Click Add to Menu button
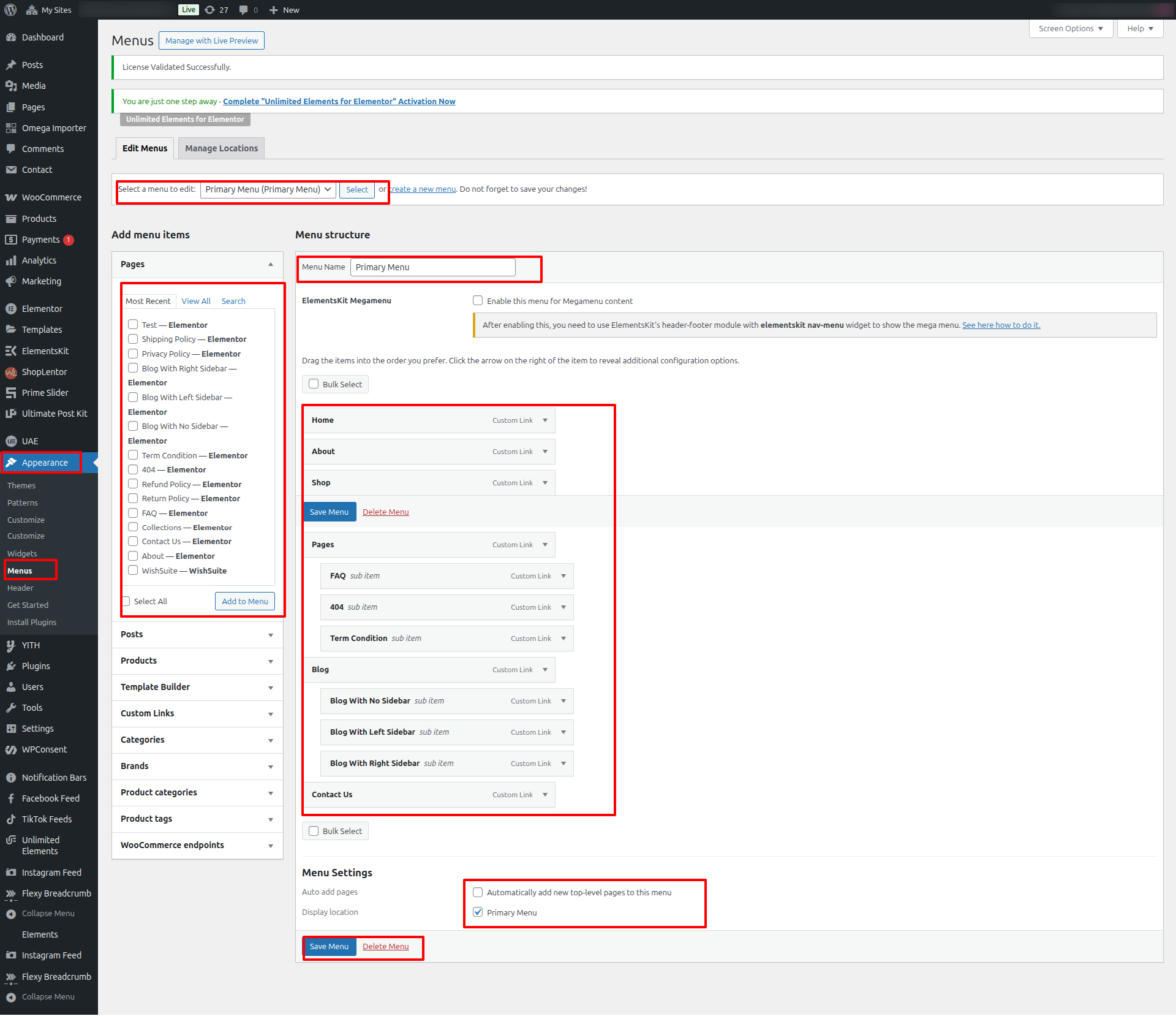 point(244,601)
